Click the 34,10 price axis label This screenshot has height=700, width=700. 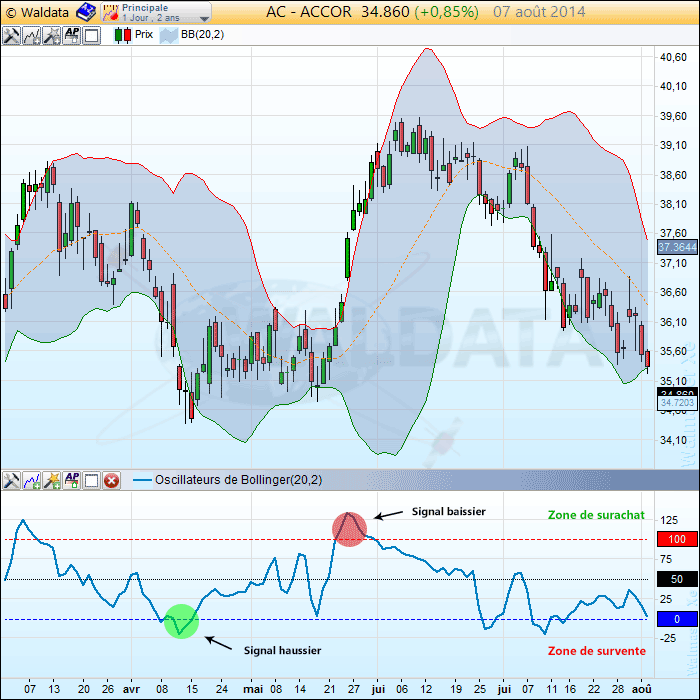[673, 440]
